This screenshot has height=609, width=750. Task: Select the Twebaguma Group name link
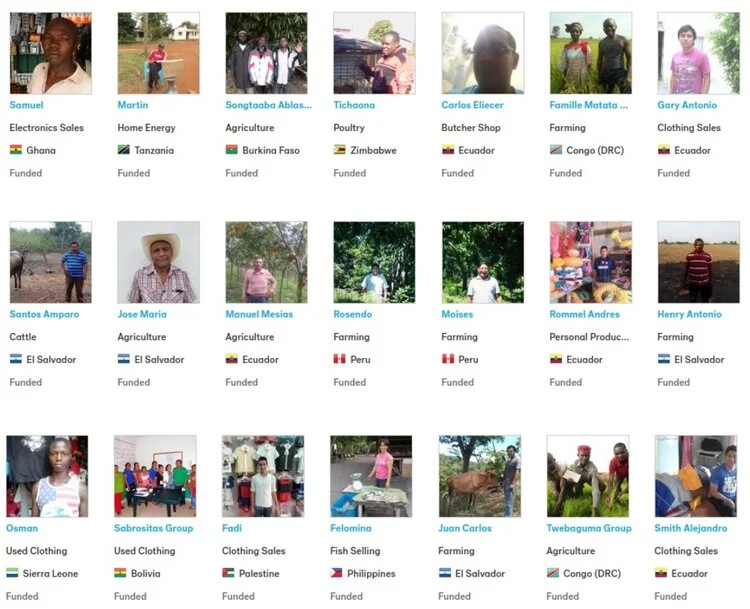[x=589, y=528]
